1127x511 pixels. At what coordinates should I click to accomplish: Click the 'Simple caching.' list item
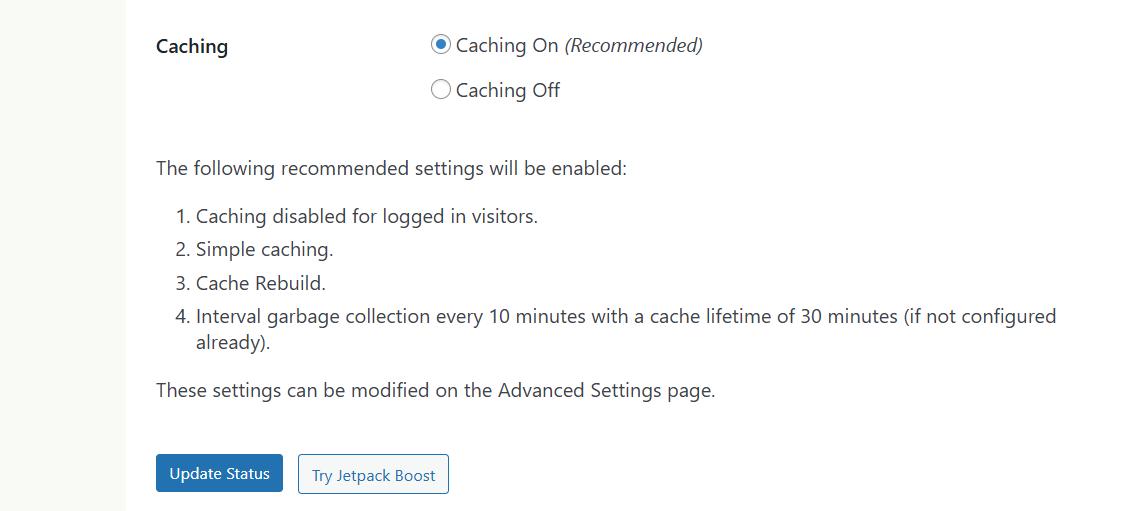click(264, 249)
